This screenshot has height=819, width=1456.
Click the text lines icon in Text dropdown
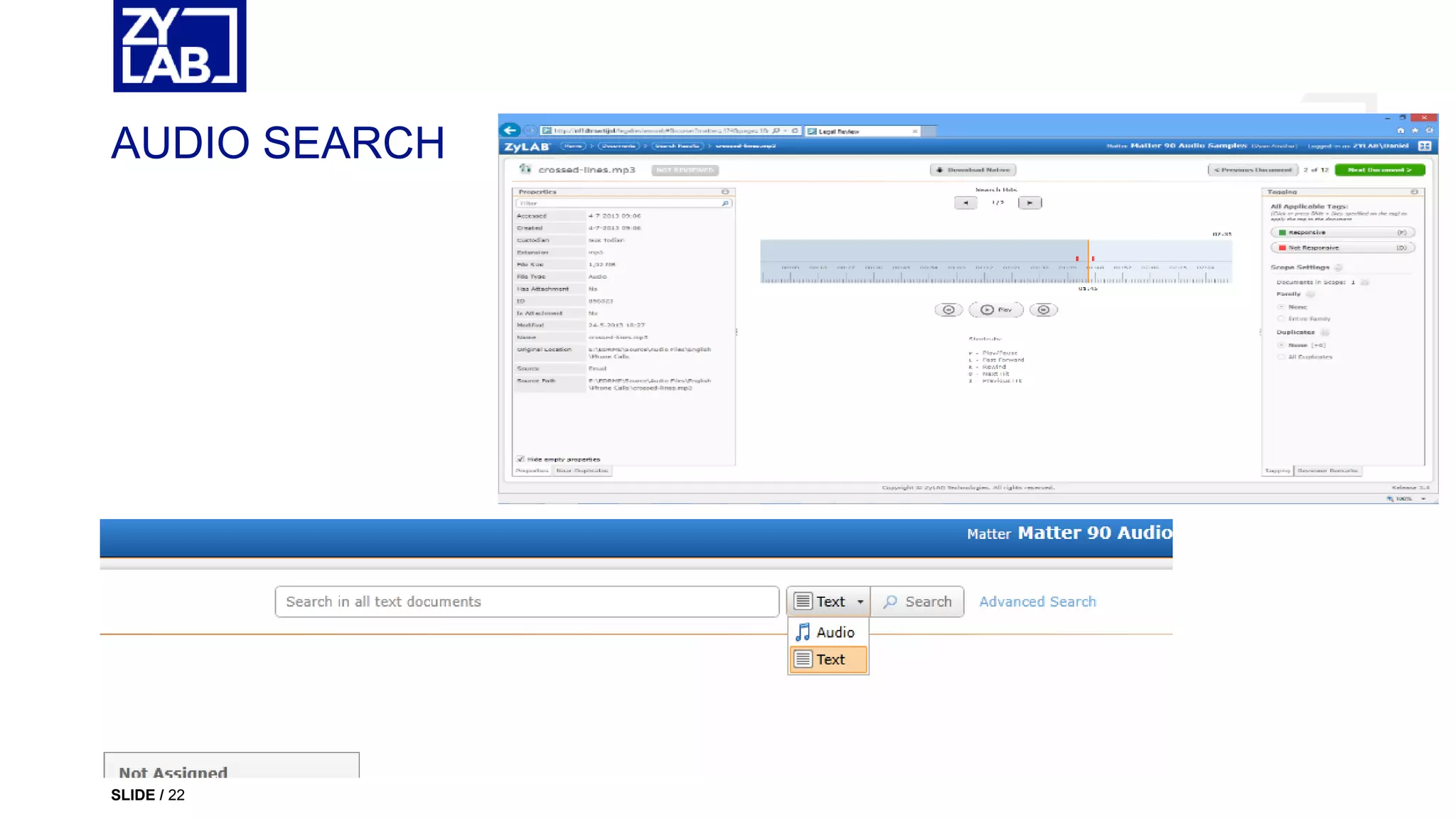[x=803, y=601]
